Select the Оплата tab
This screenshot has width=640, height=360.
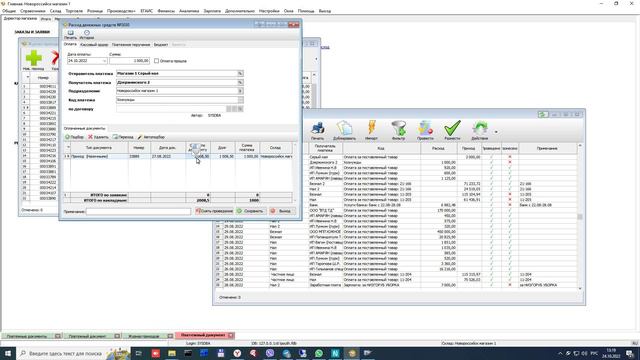70,44
